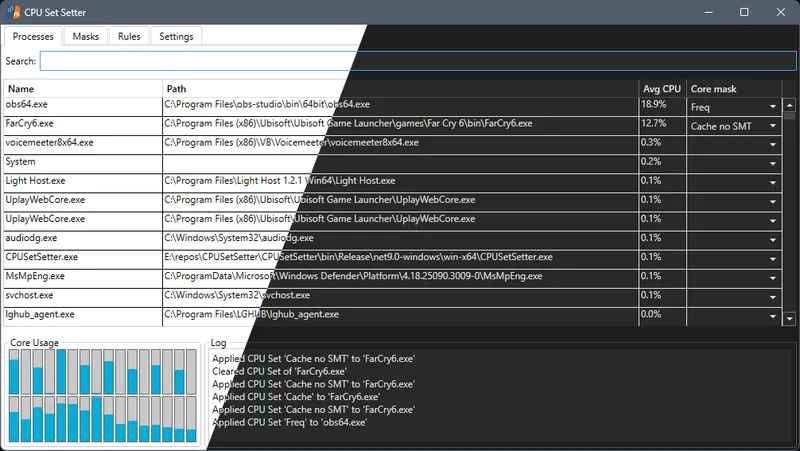800x451 pixels.
Task: Minimize the CPU Set Setter window
Action: [708, 12]
